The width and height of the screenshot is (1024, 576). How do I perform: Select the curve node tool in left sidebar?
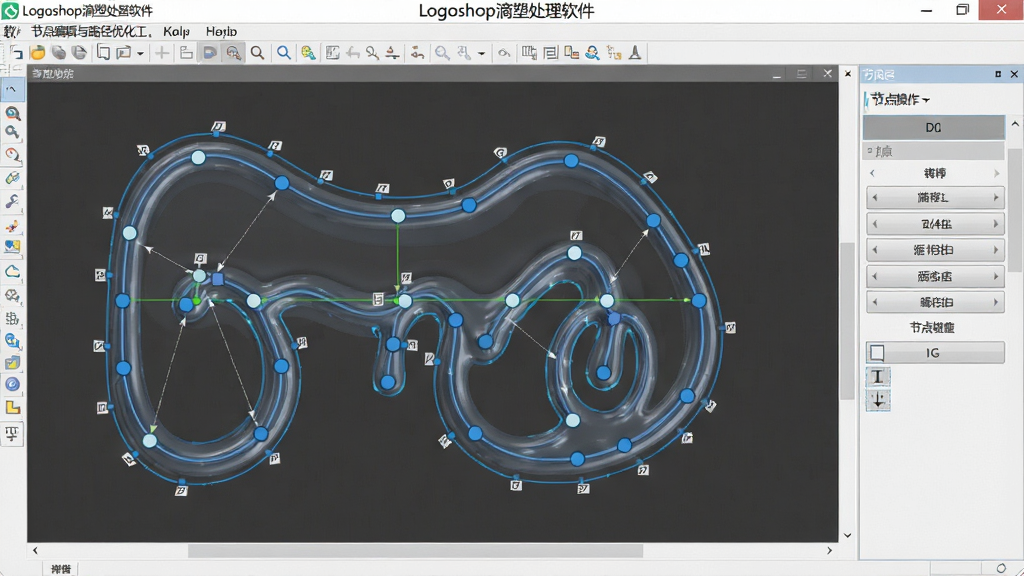(12, 89)
